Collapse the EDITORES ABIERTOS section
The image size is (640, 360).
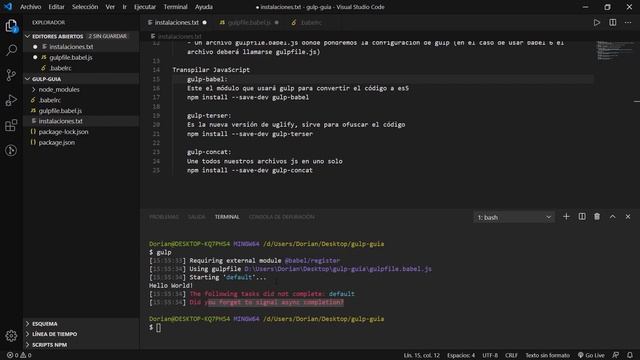click(81, 36)
